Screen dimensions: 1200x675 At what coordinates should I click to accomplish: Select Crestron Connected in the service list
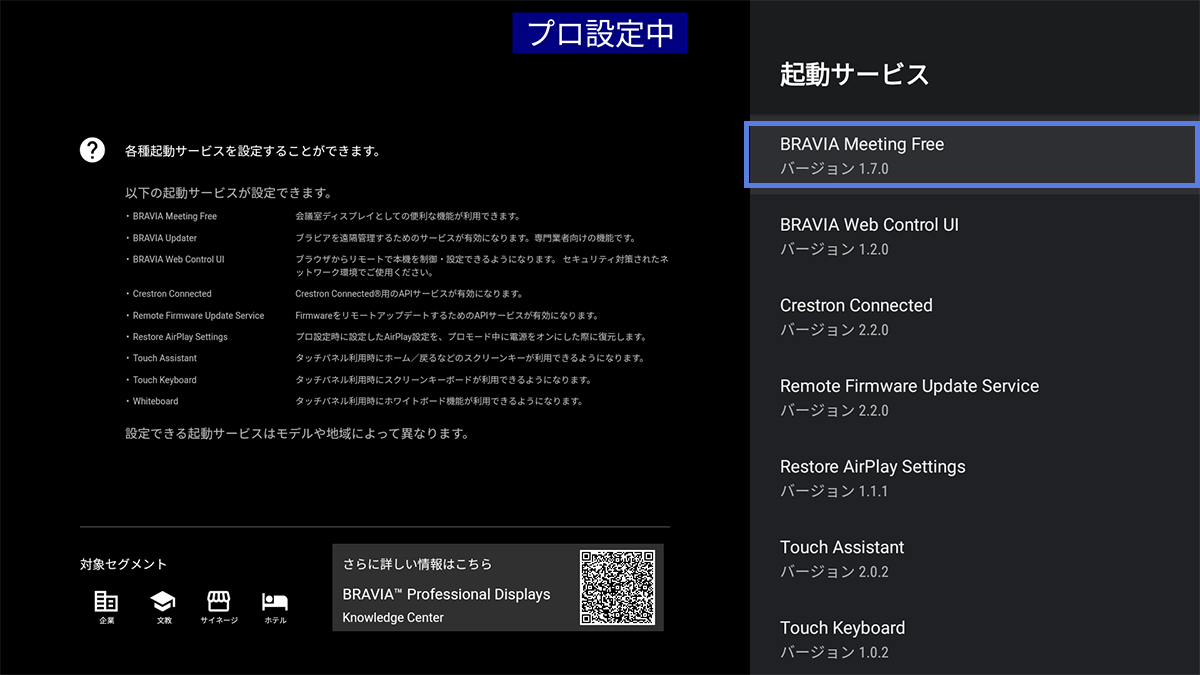tap(970, 316)
